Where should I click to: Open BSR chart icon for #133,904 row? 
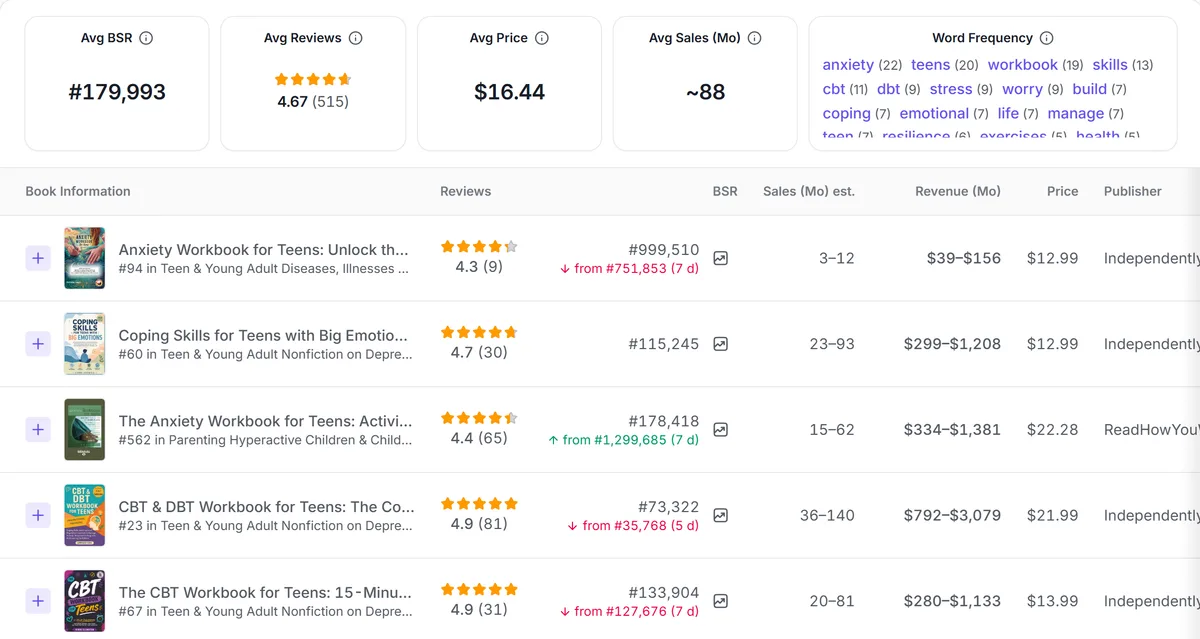(720, 602)
